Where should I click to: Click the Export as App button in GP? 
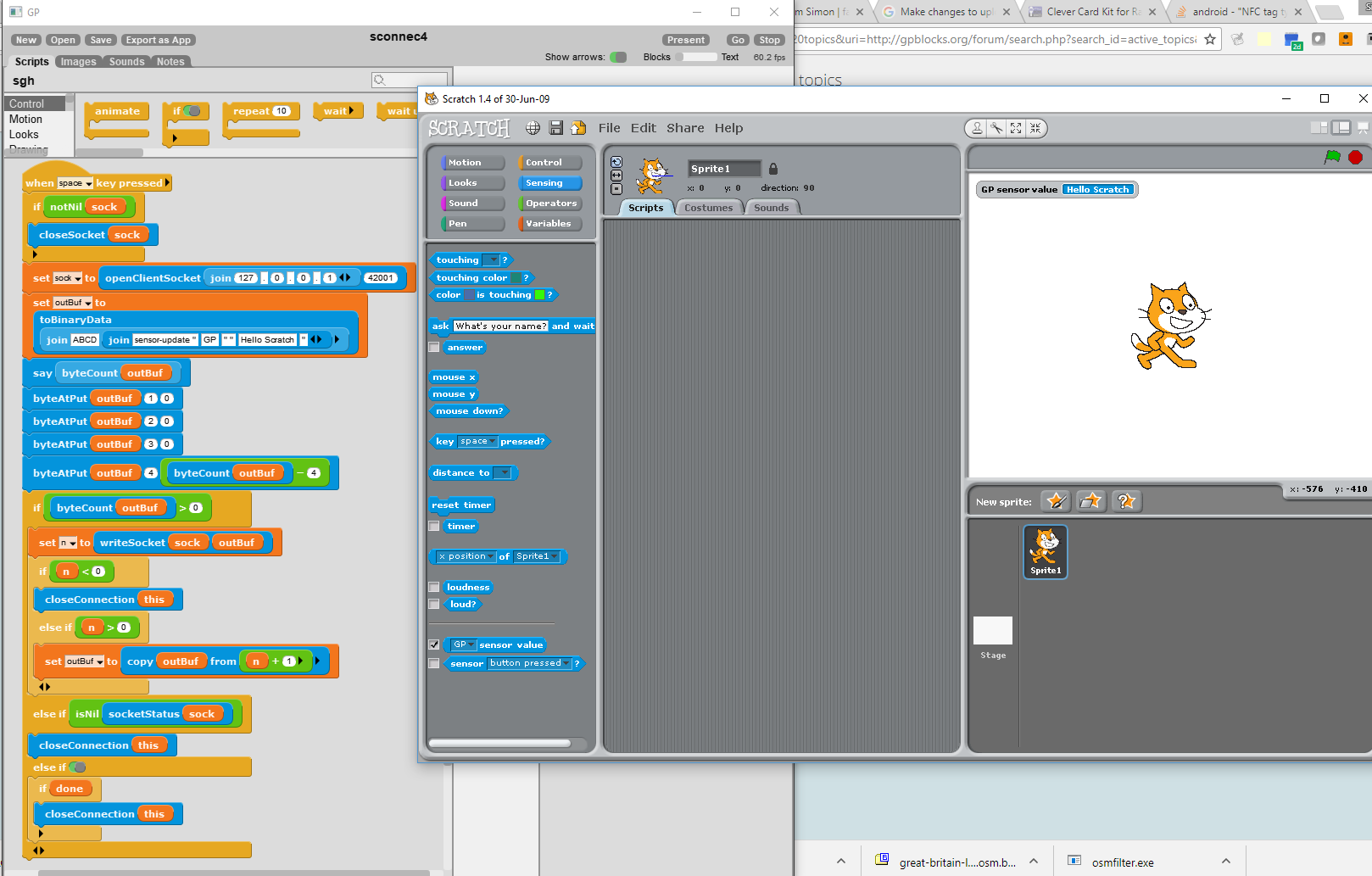pos(158,40)
